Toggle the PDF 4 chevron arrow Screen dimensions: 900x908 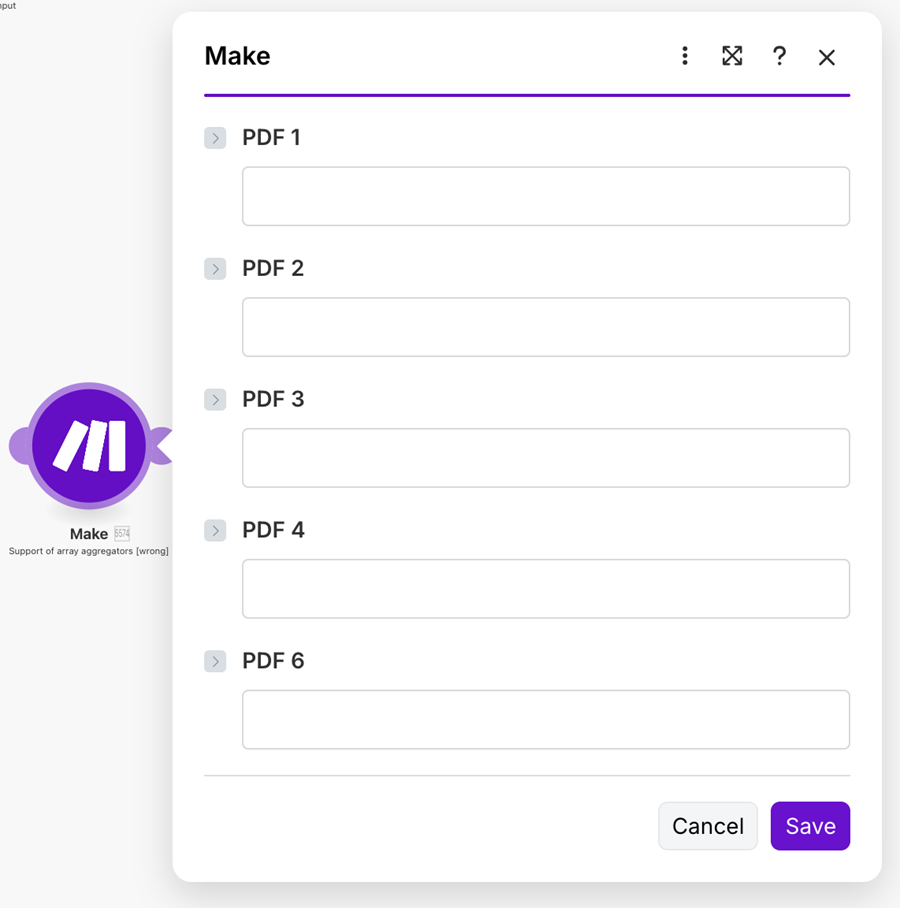[215, 531]
